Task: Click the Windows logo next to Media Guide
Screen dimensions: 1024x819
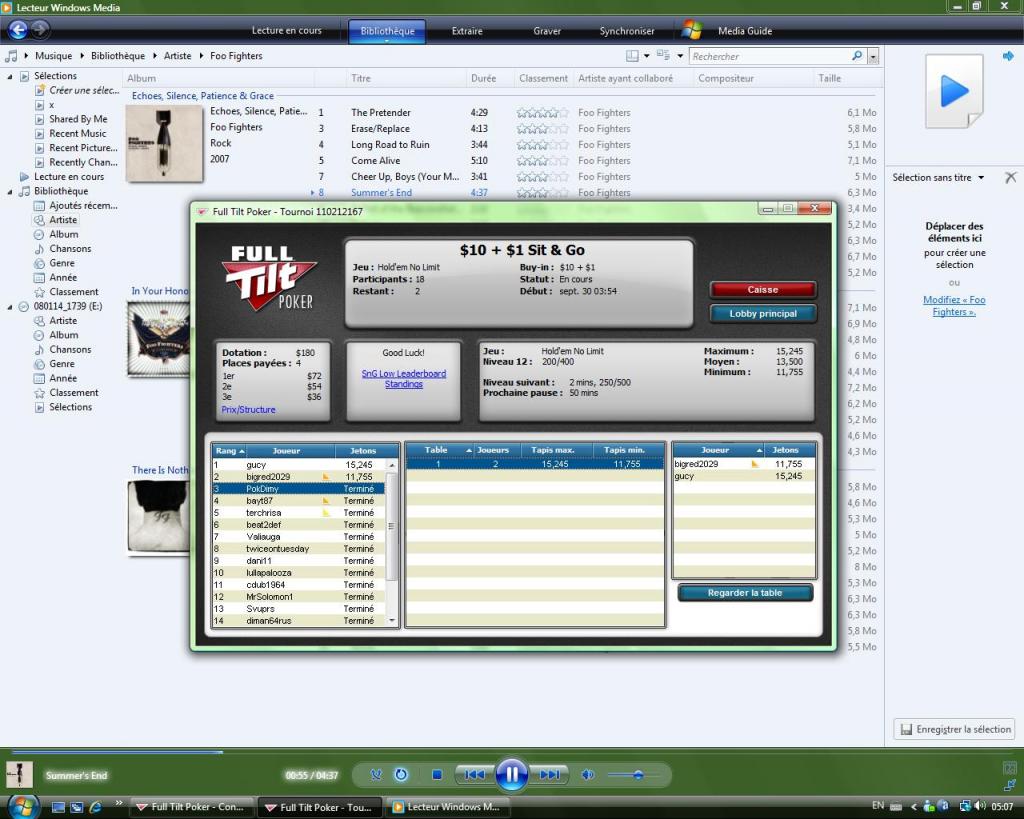Action: [x=692, y=30]
